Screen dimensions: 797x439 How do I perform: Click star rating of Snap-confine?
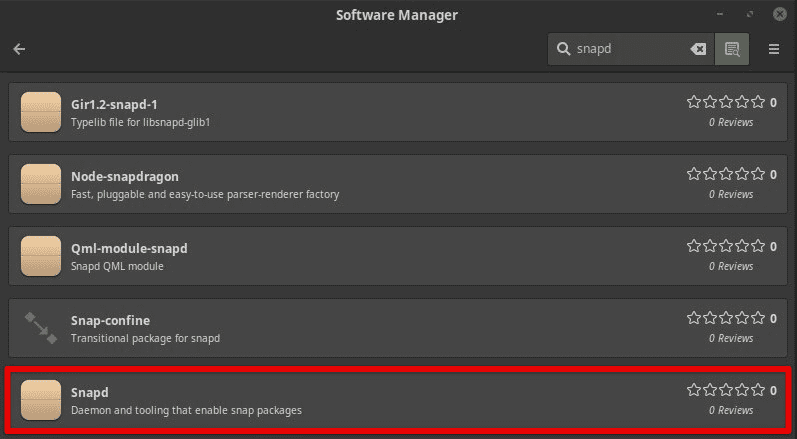726,318
